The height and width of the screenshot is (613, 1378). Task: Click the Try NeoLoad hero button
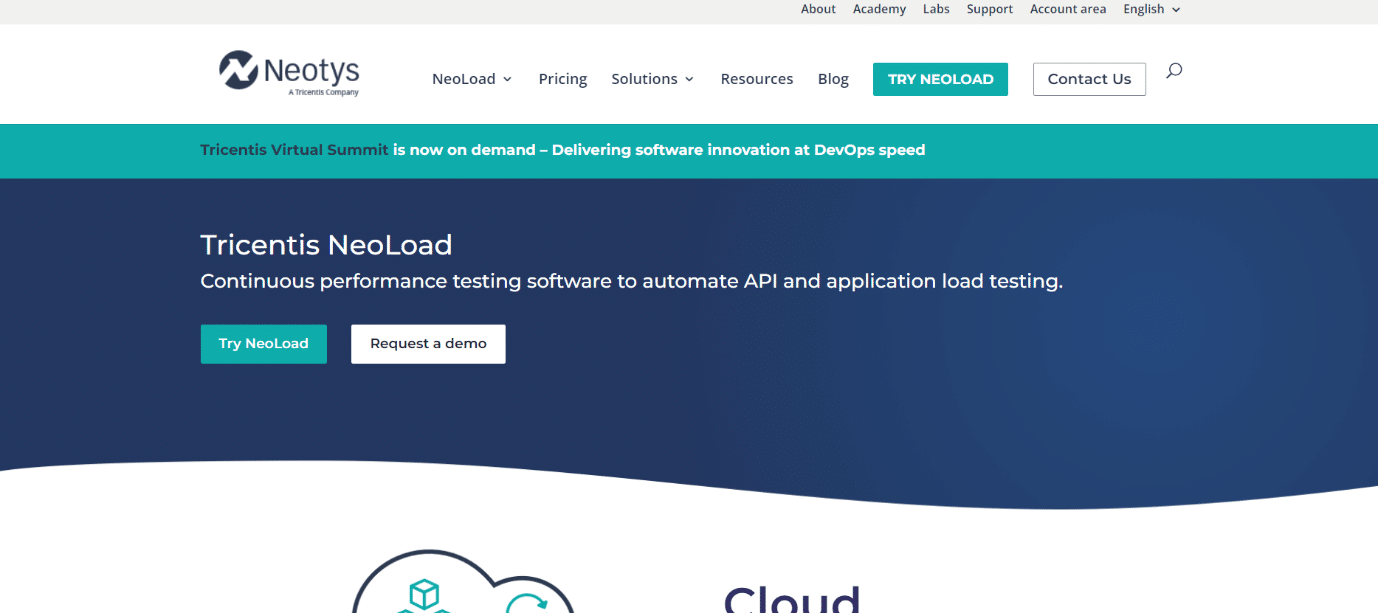point(264,343)
